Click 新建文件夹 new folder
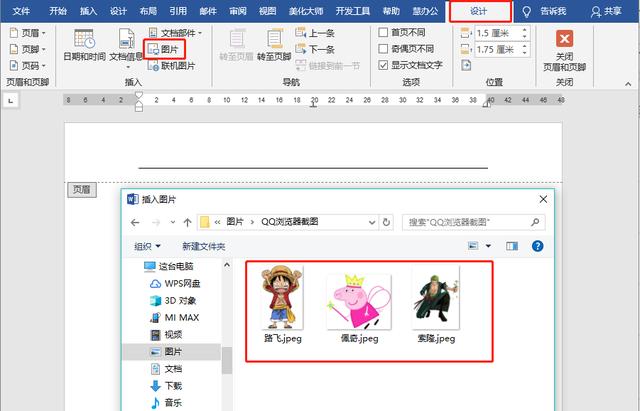640x411 pixels. 204,247
